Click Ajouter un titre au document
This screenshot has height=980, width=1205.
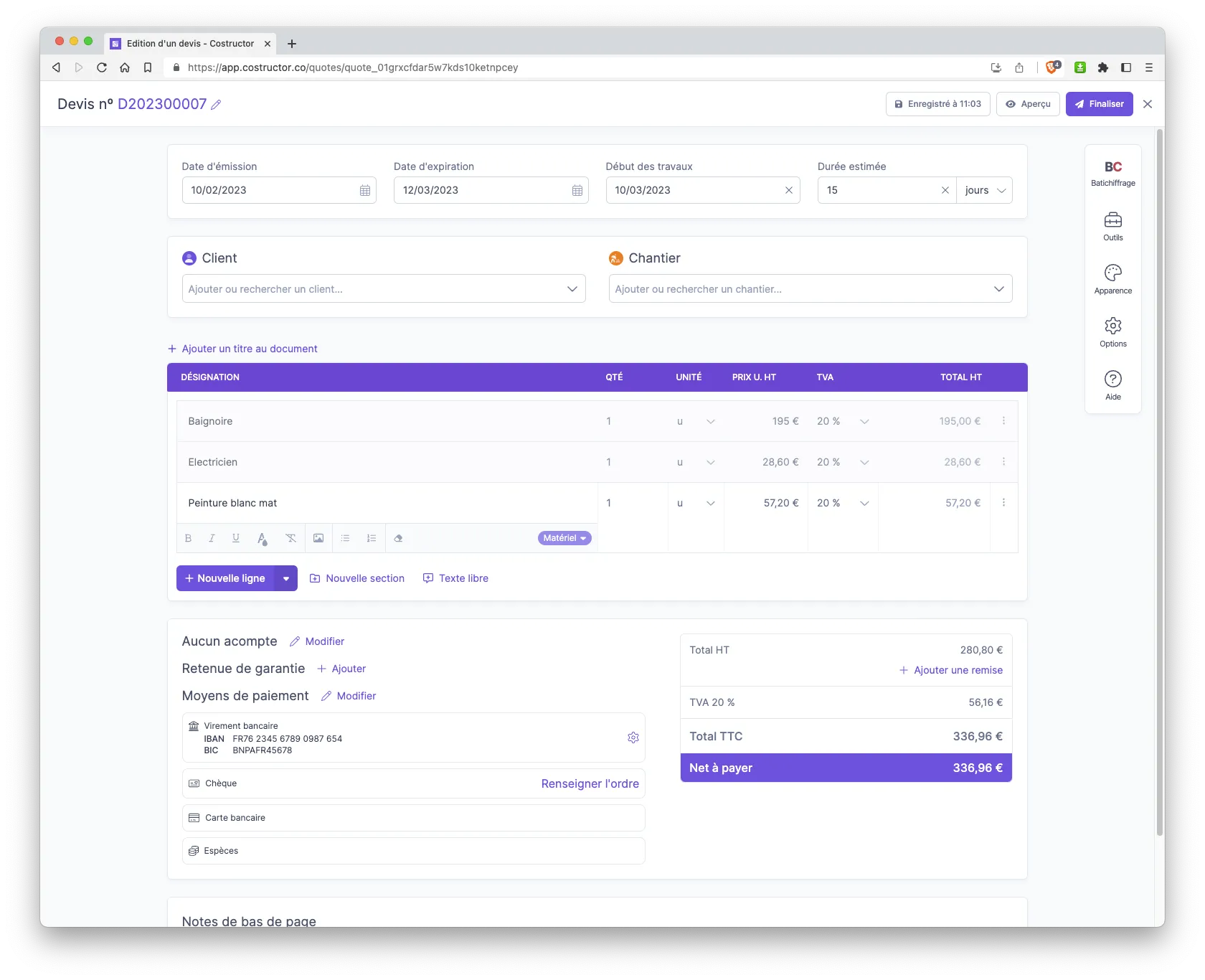point(242,349)
